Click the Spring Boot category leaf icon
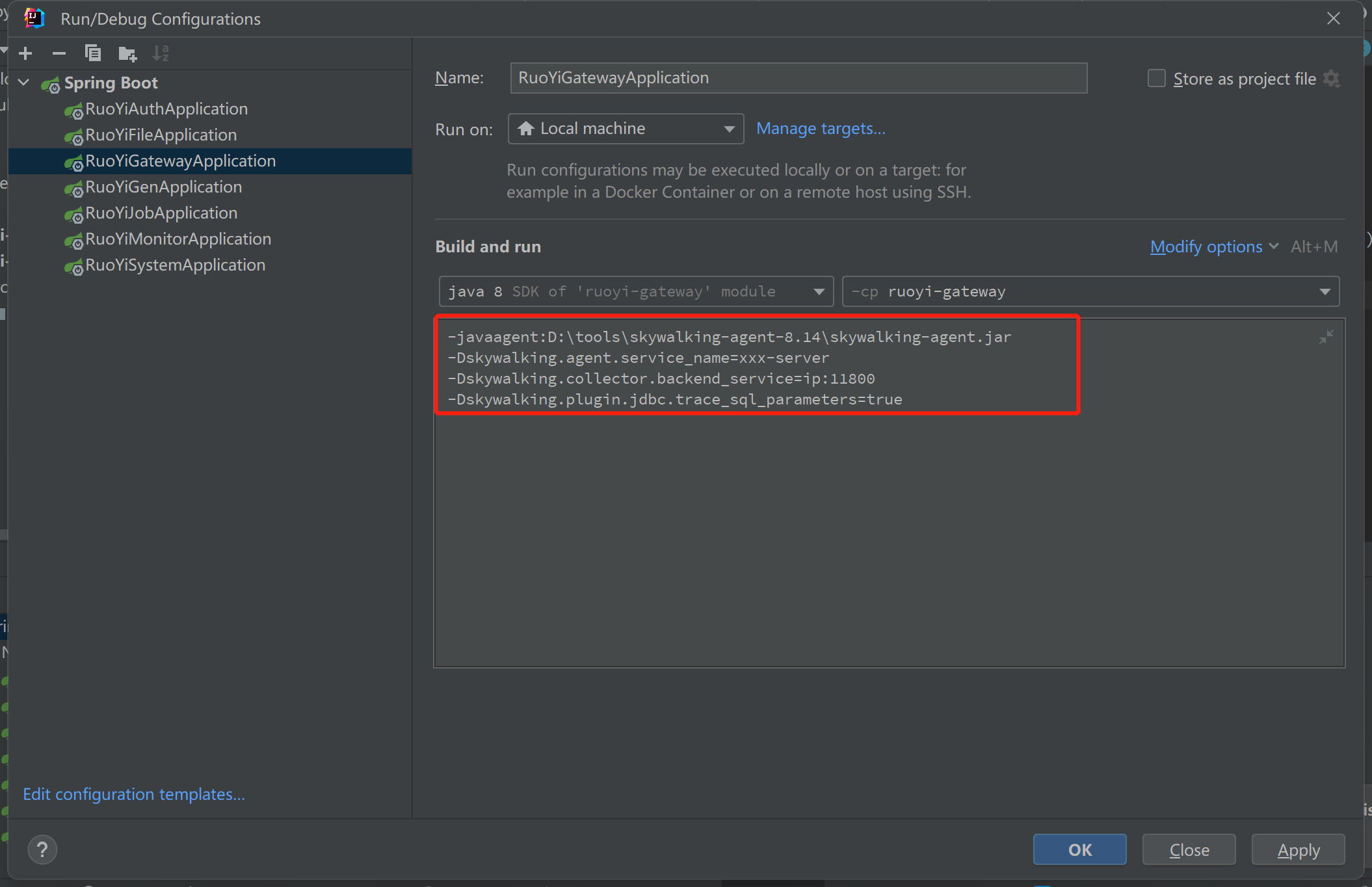This screenshot has height=887, width=1372. point(51,85)
